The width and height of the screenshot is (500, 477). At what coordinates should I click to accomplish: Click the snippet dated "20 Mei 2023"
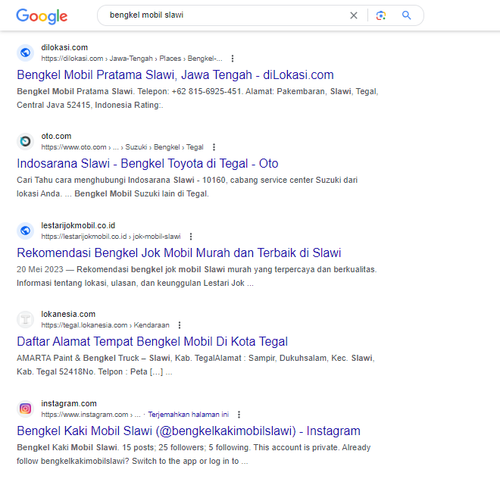click(x=197, y=276)
